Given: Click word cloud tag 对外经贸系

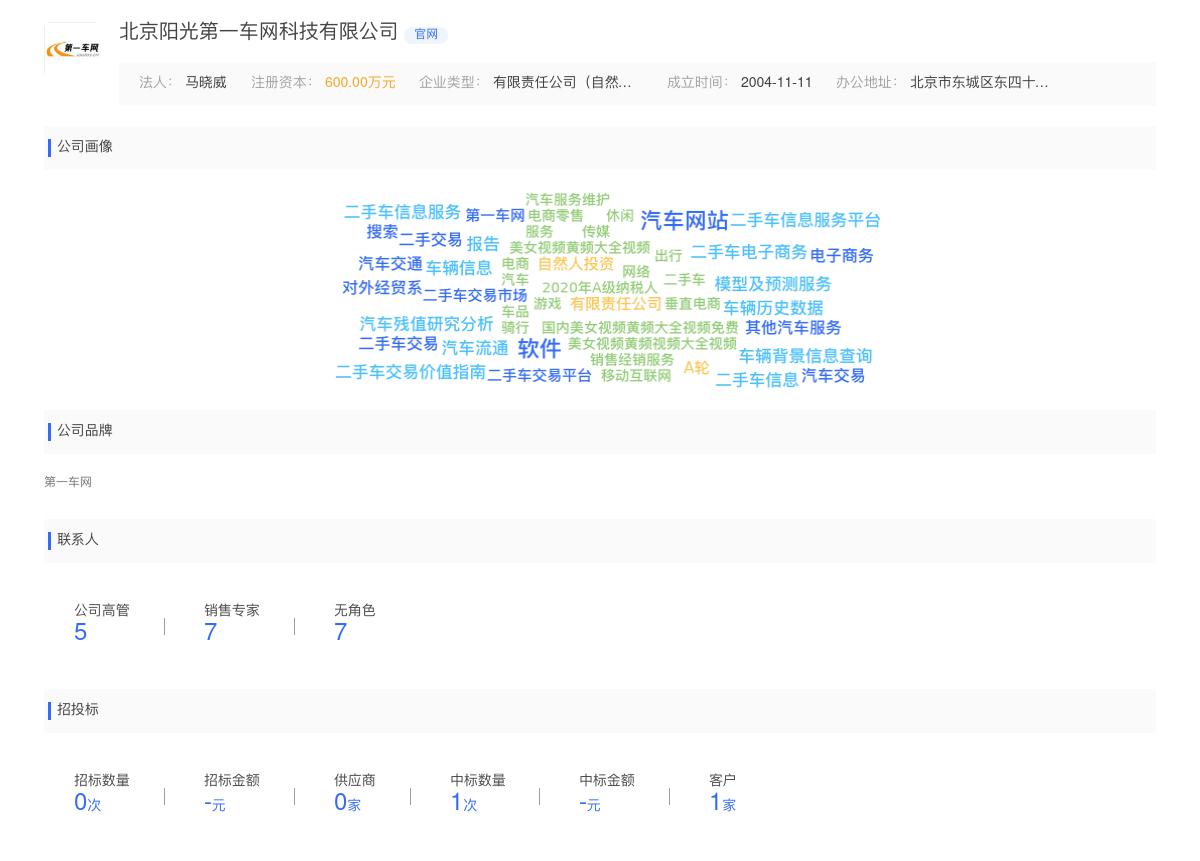Looking at the screenshot, I should point(382,288).
